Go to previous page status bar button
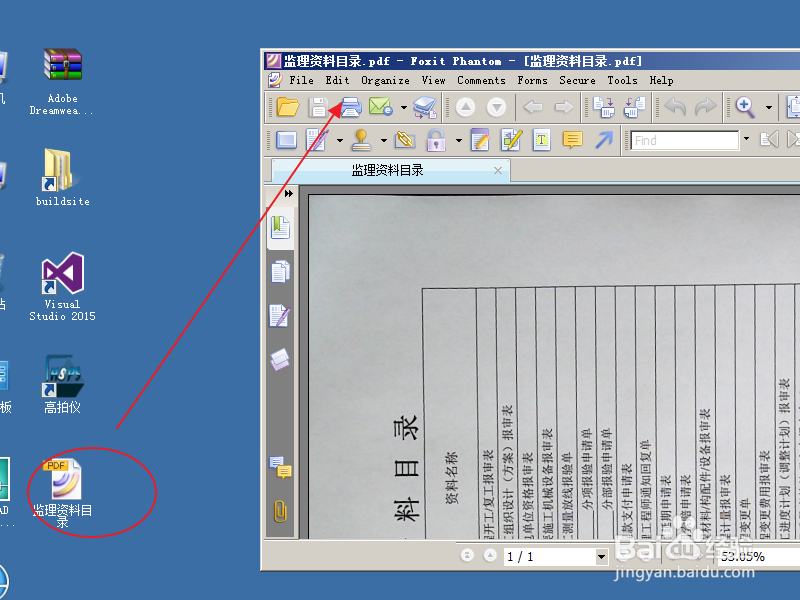Image resolution: width=800 pixels, height=600 pixels. [490, 555]
